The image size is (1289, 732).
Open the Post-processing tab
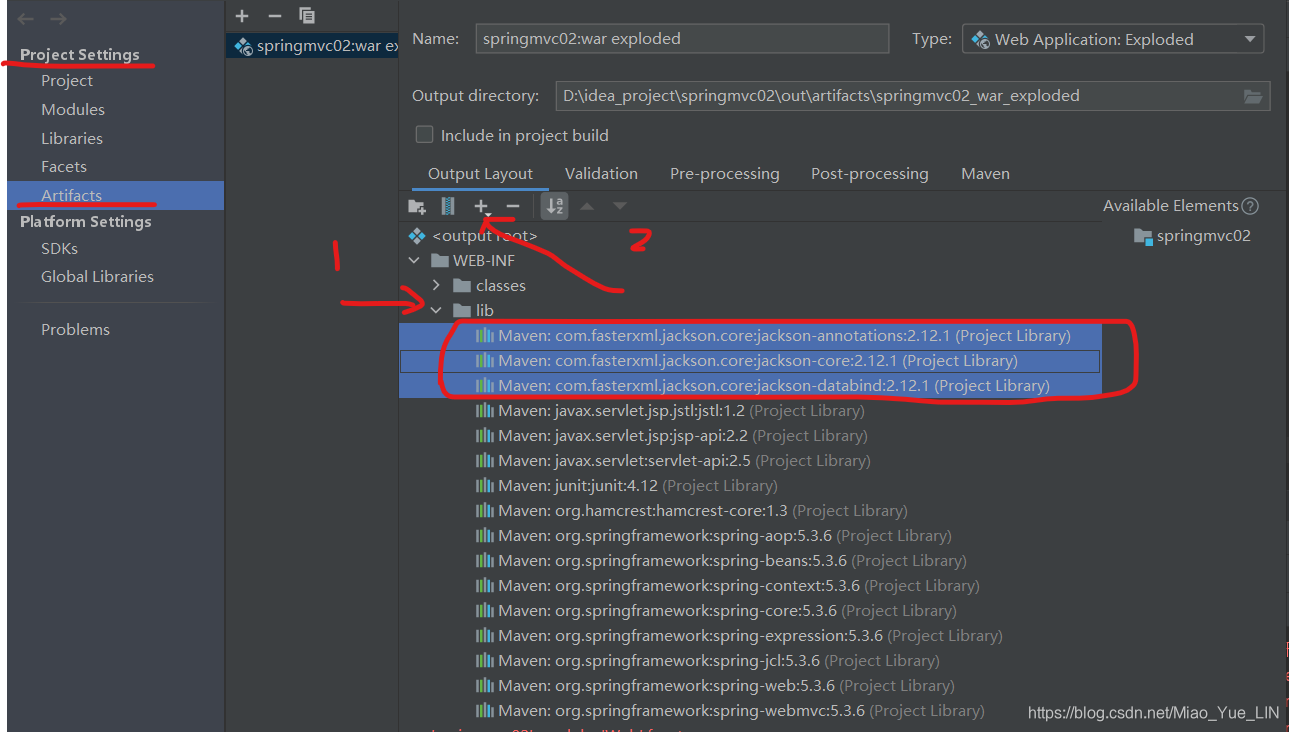click(x=868, y=173)
